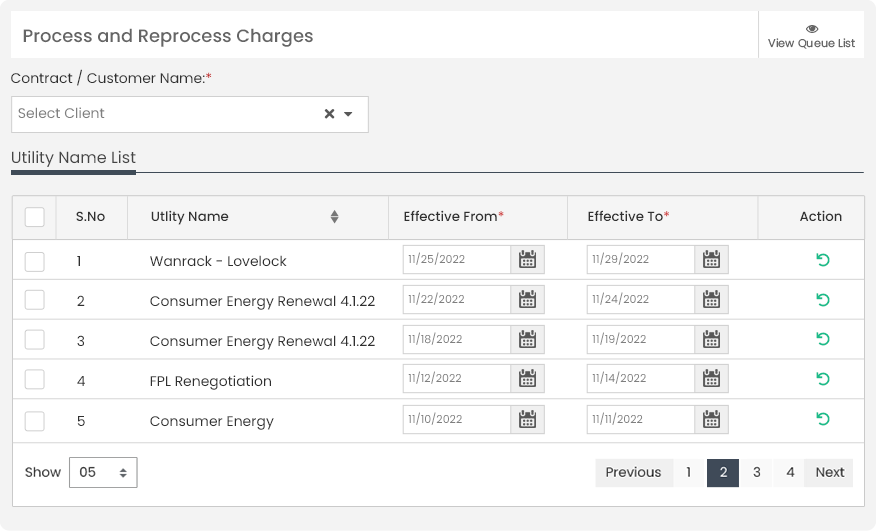876x531 pixels.
Task: Go to page 1
Action: tap(689, 473)
